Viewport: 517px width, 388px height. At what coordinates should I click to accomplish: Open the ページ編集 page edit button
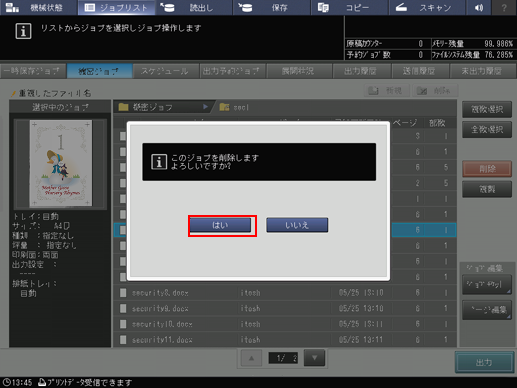click(x=487, y=310)
